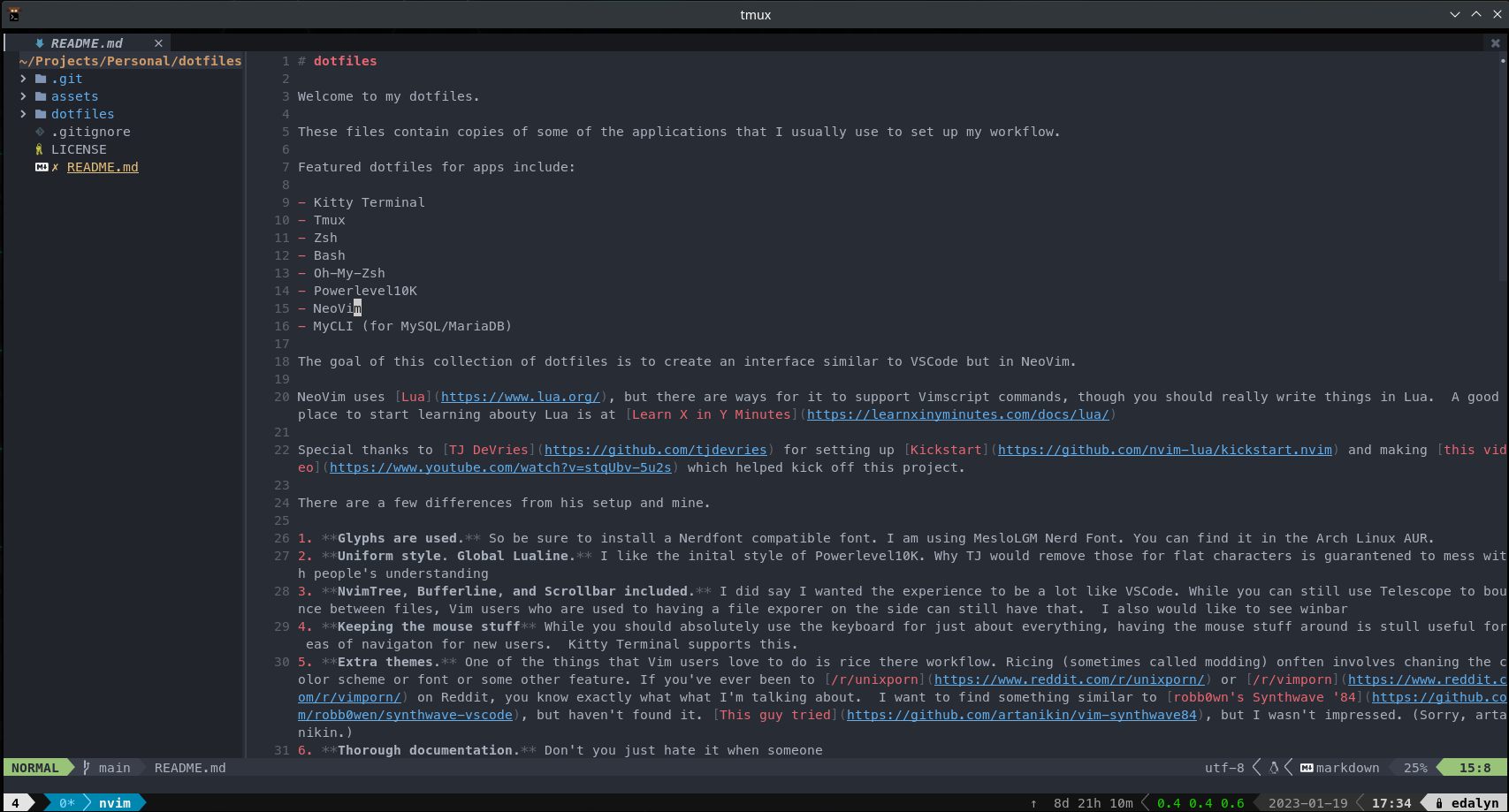This screenshot has width=1509, height=812.
Task: Expand the .git folder chevron
Action: pos(23,79)
